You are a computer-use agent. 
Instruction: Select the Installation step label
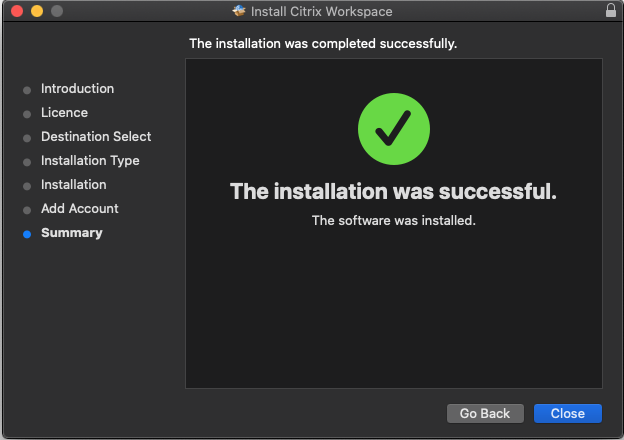74,184
